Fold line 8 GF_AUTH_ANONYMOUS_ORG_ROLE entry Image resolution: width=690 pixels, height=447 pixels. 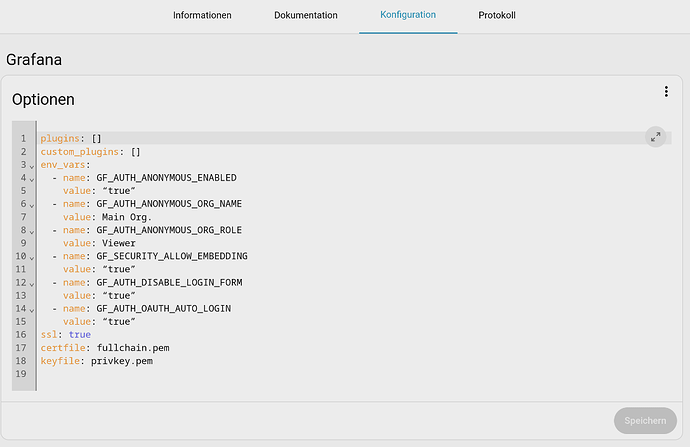(32, 232)
